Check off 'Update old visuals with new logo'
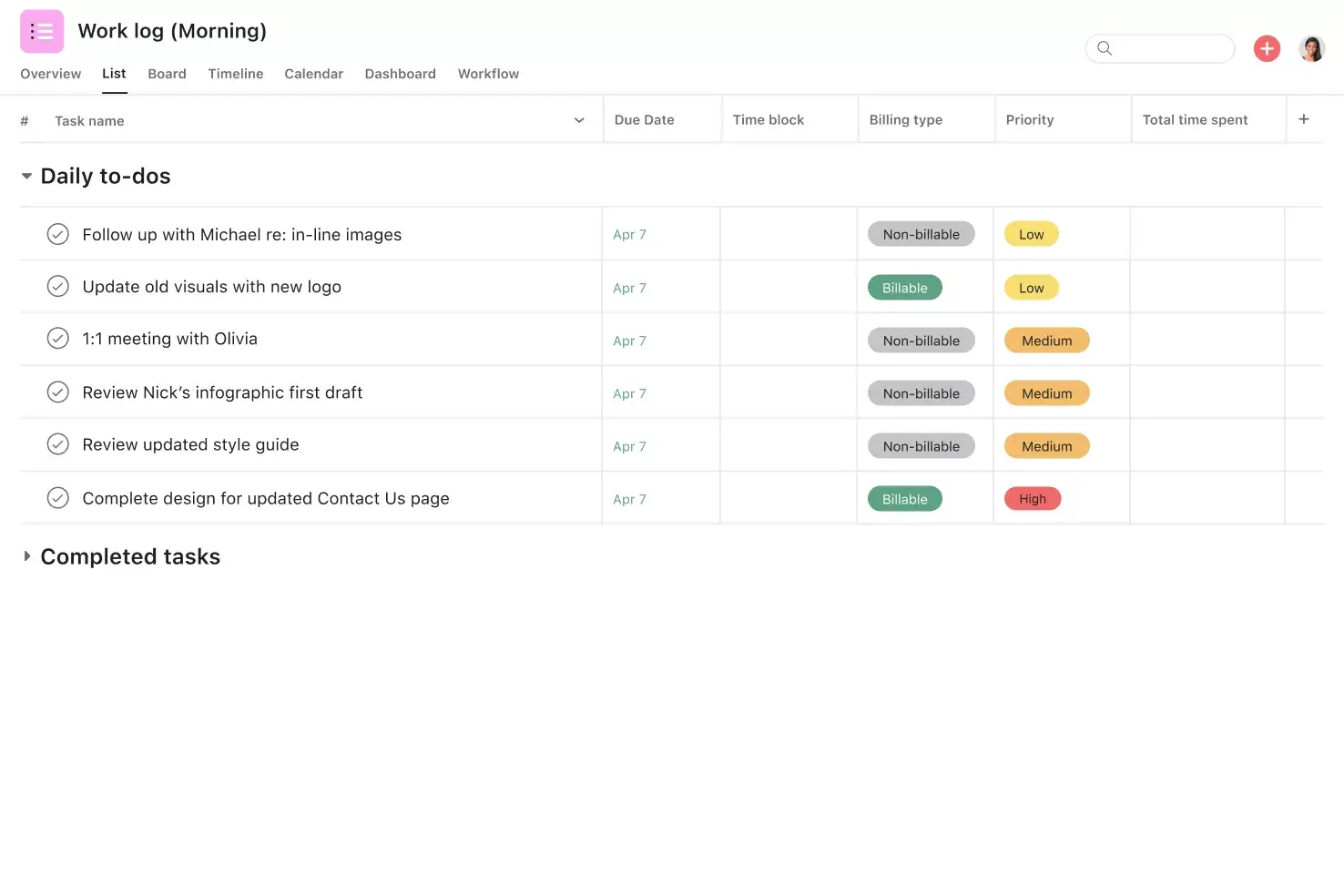 tap(57, 285)
